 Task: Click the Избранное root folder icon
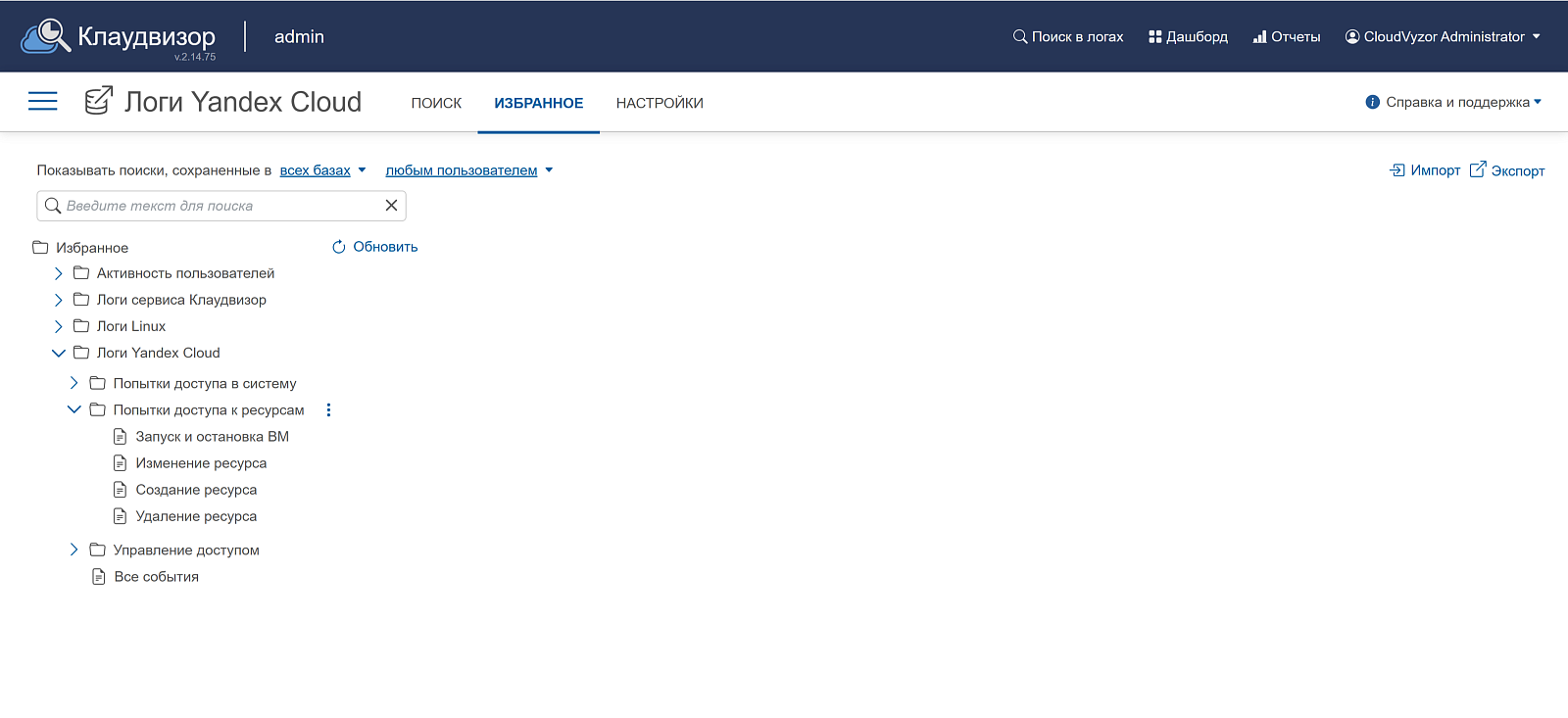pos(40,248)
